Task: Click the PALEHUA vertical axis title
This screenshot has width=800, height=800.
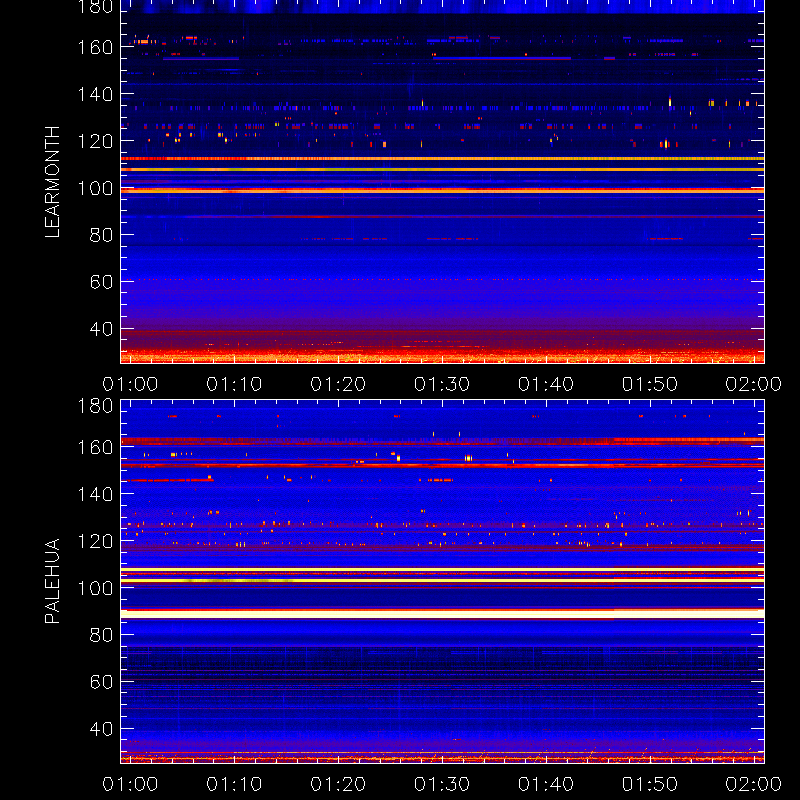Action: coord(53,581)
